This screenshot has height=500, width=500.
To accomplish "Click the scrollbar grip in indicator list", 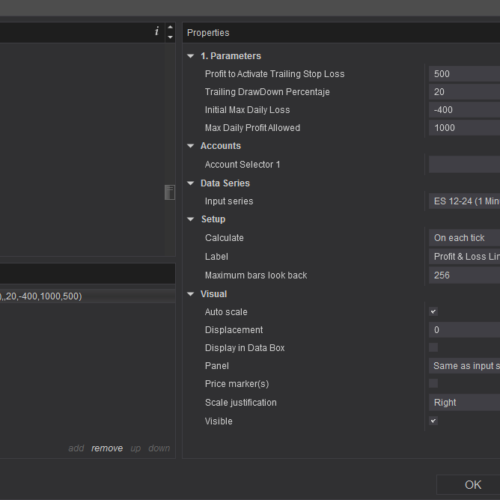I will pyautogui.click(x=170, y=192).
